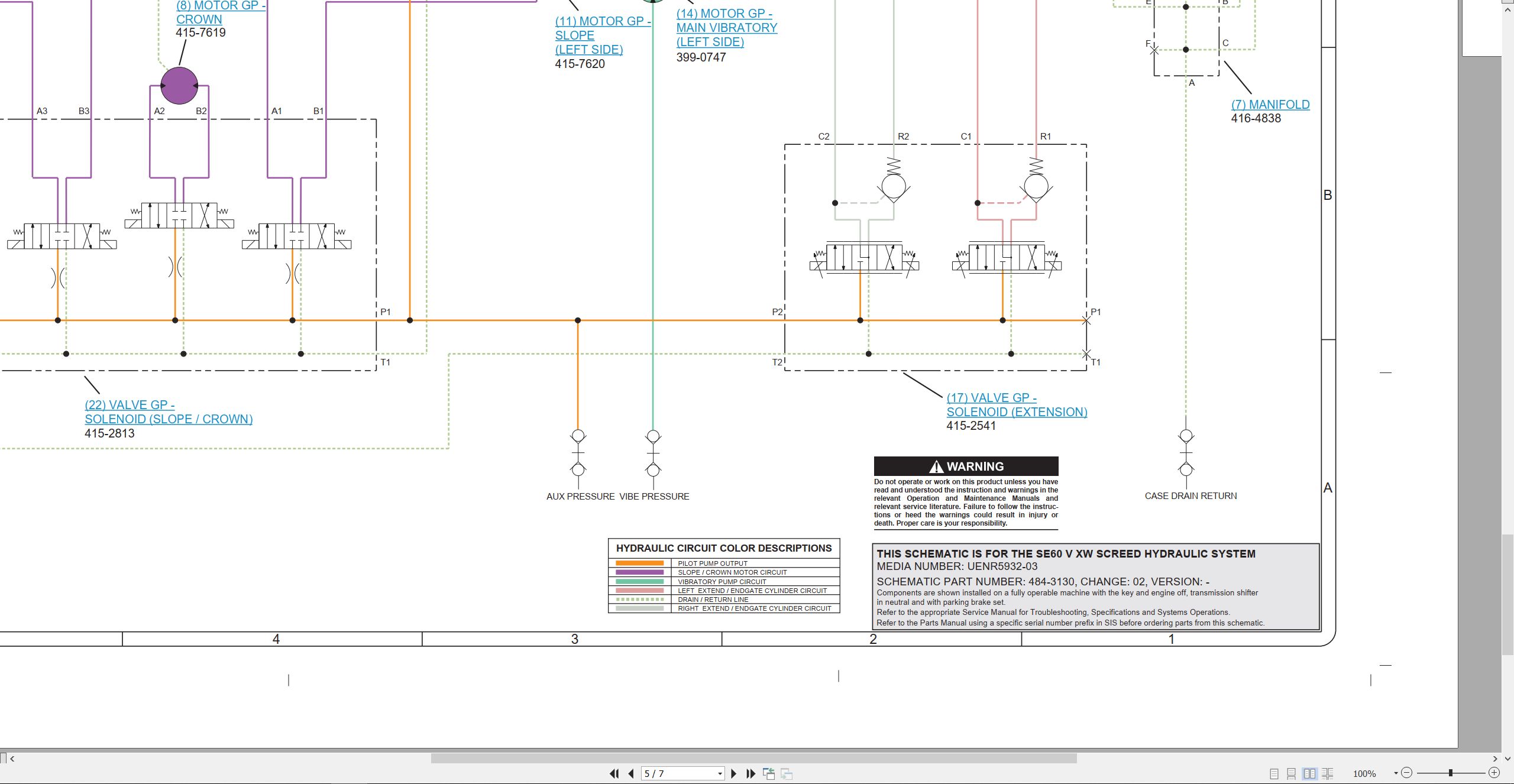Image resolution: width=1514 pixels, height=784 pixels.
Task: Open the (11) MOTOR GP - SLOPE link
Action: coord(602,35)
